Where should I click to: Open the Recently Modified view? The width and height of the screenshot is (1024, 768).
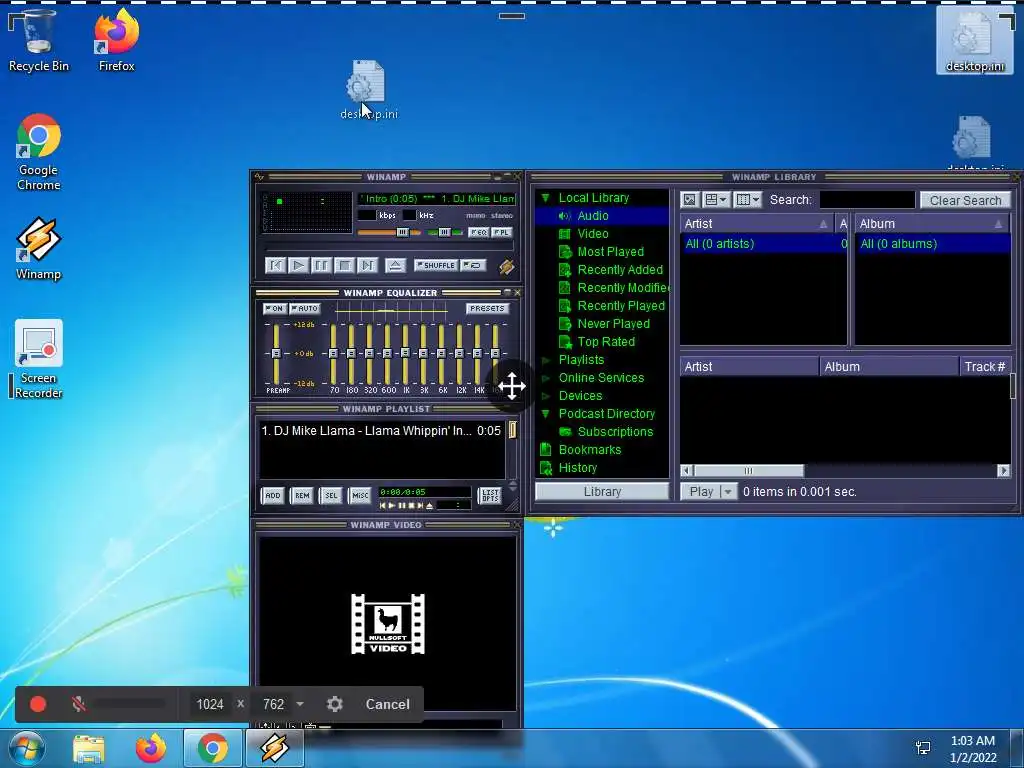pos(623,288)
